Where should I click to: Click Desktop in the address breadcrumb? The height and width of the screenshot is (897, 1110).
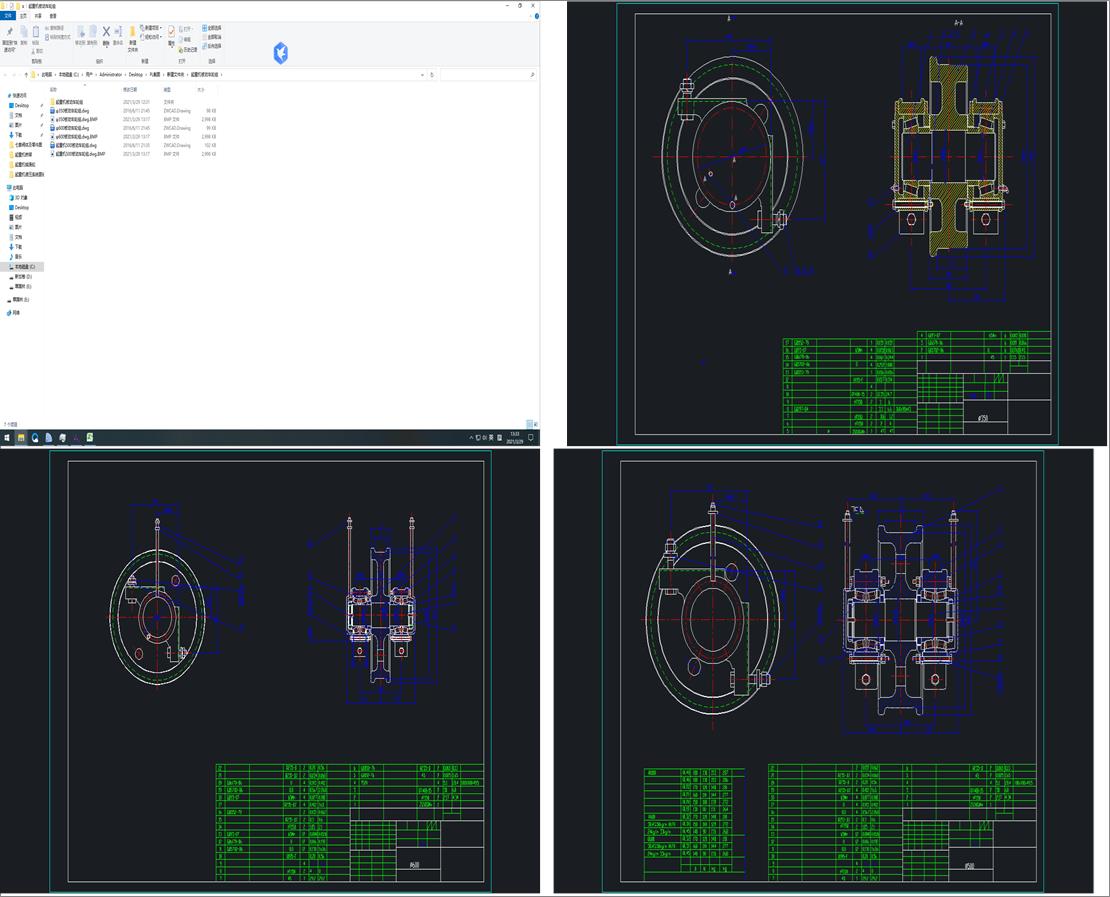136,74
